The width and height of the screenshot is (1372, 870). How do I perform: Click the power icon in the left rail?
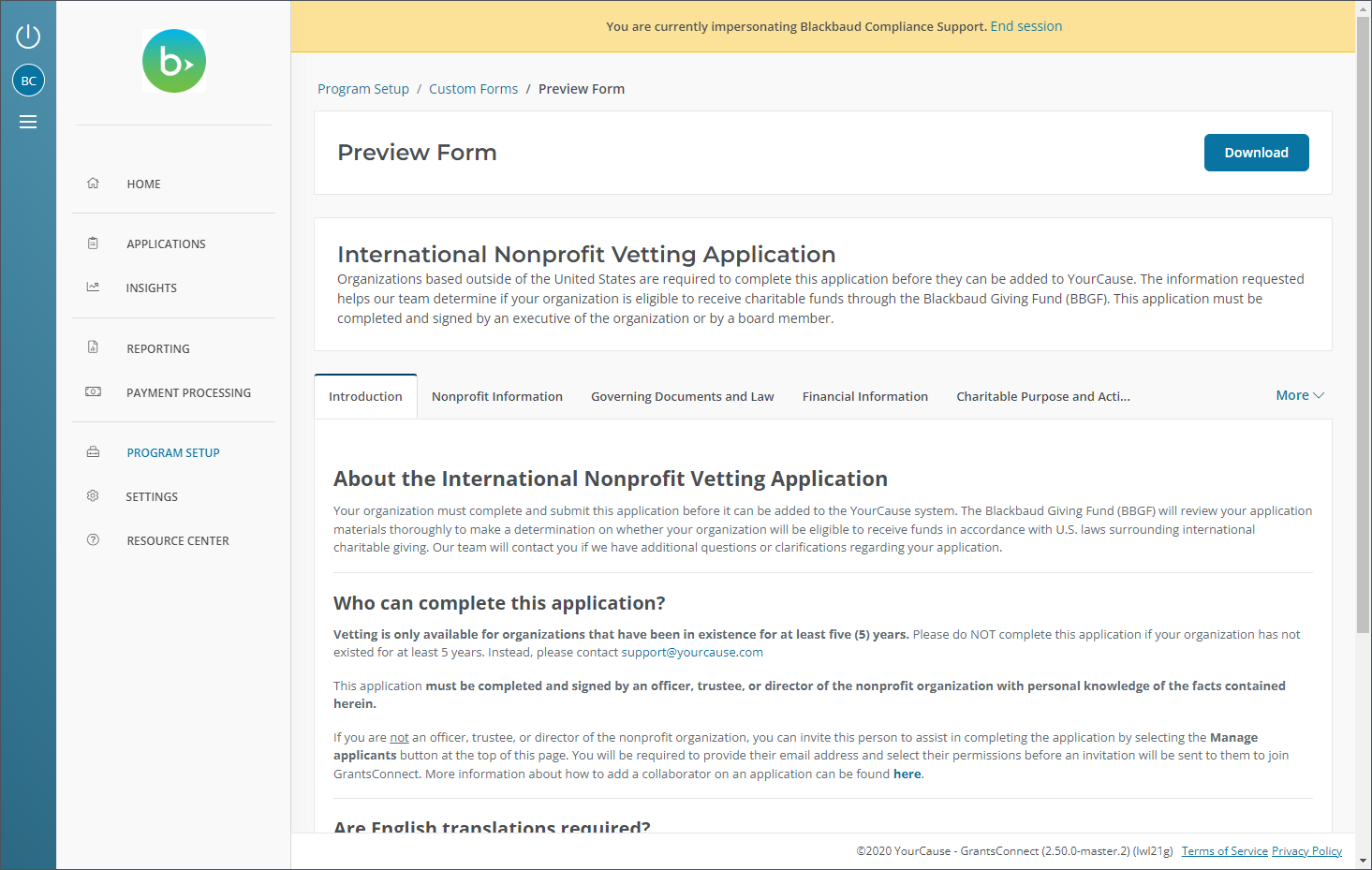point(28,37)
